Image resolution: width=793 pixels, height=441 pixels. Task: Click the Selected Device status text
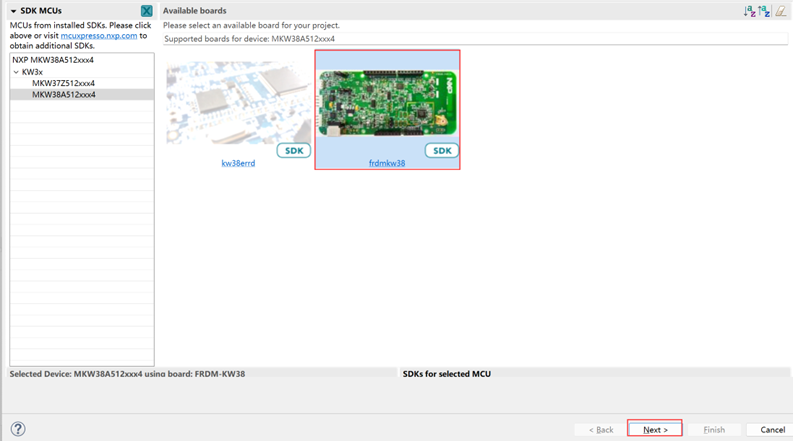click(x=127, y=374)
